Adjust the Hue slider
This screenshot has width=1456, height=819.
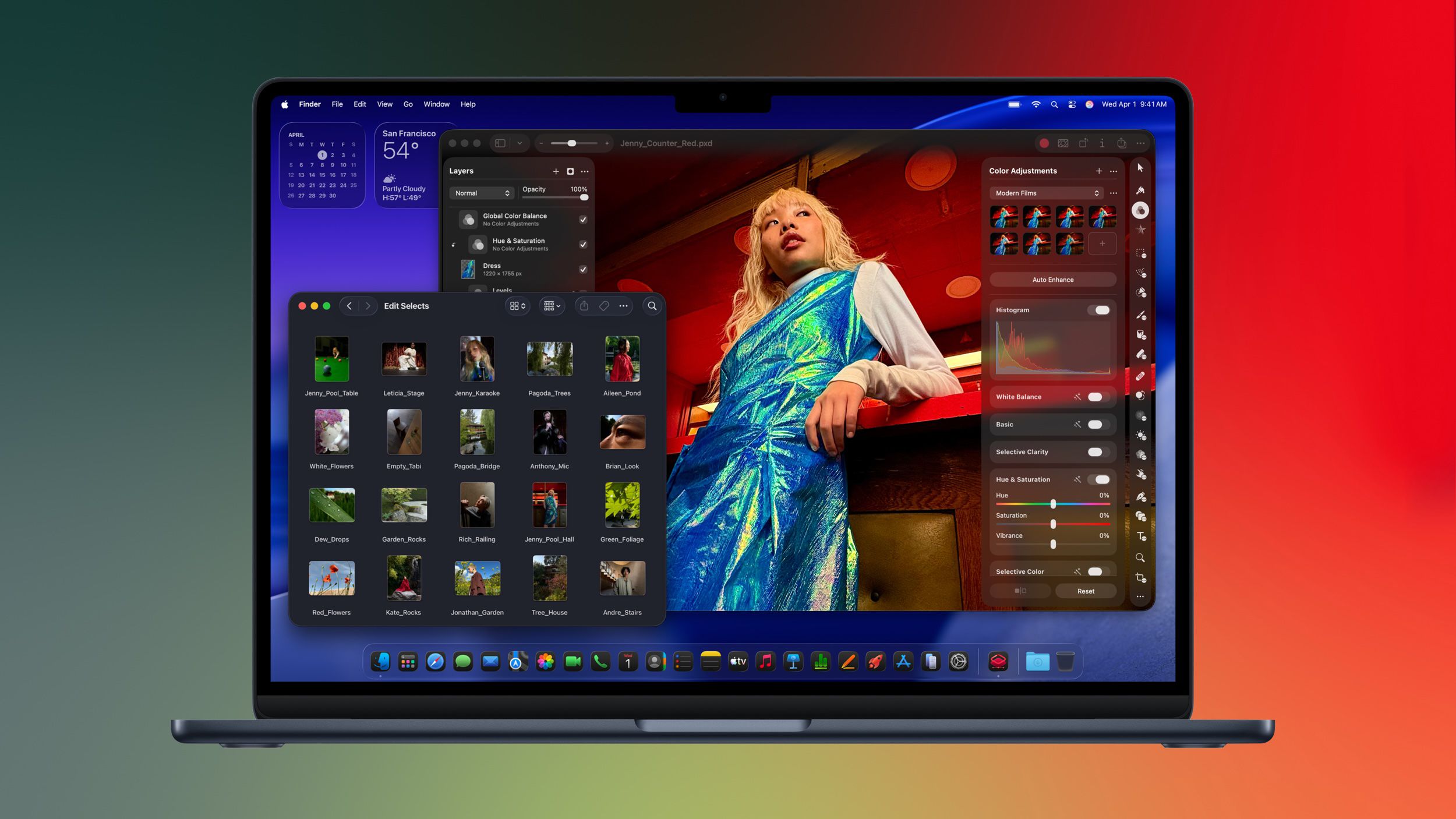(x=1053, y=504)
